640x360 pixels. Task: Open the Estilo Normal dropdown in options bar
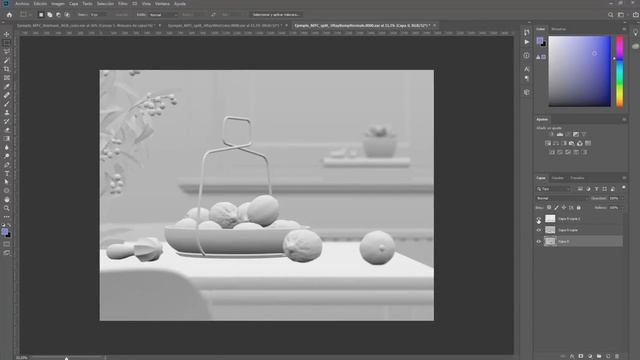click(x=163, y=15)
